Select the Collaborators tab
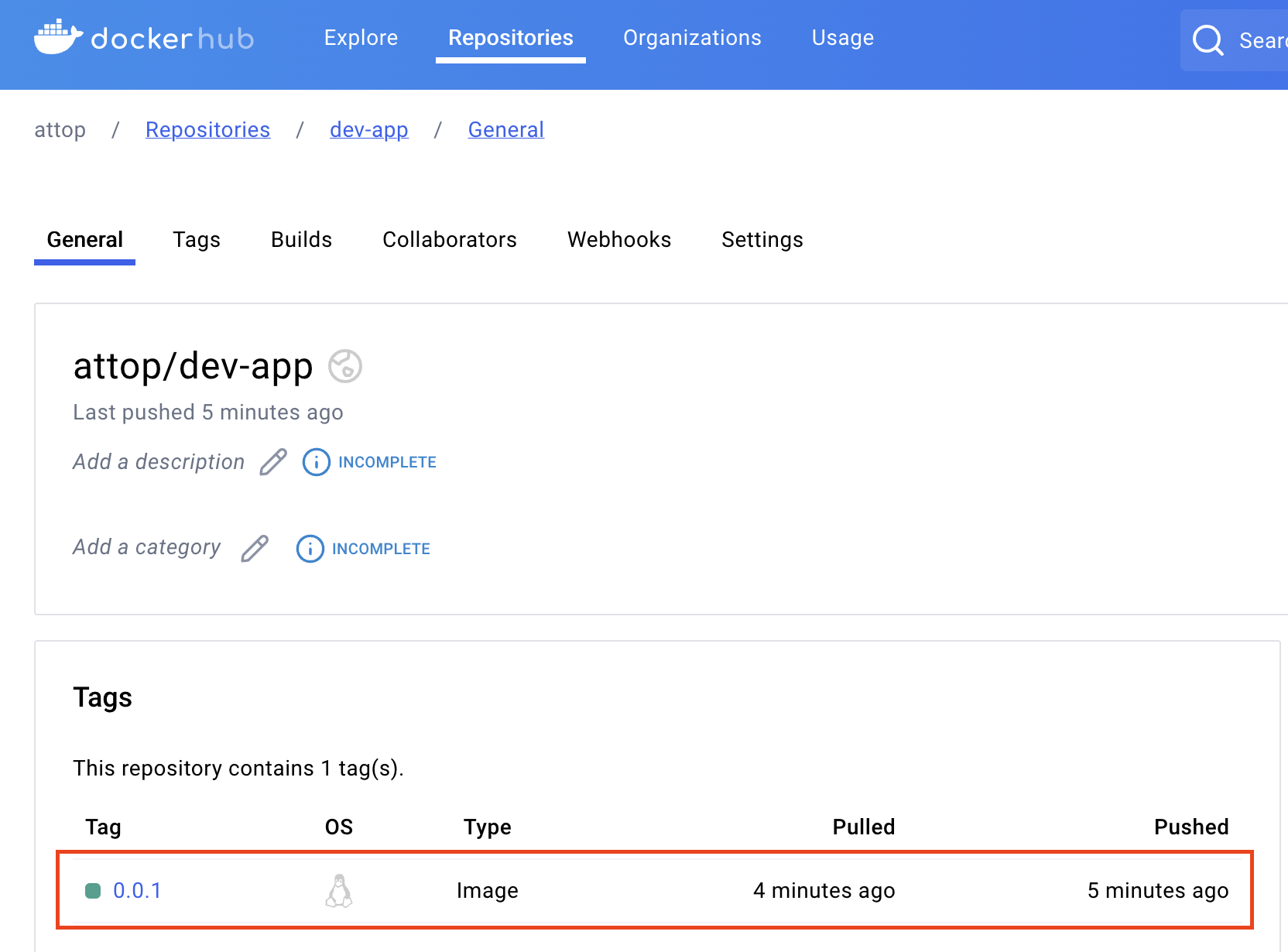Viewport: 1288px width, 952px height. (x=449, y=240)
